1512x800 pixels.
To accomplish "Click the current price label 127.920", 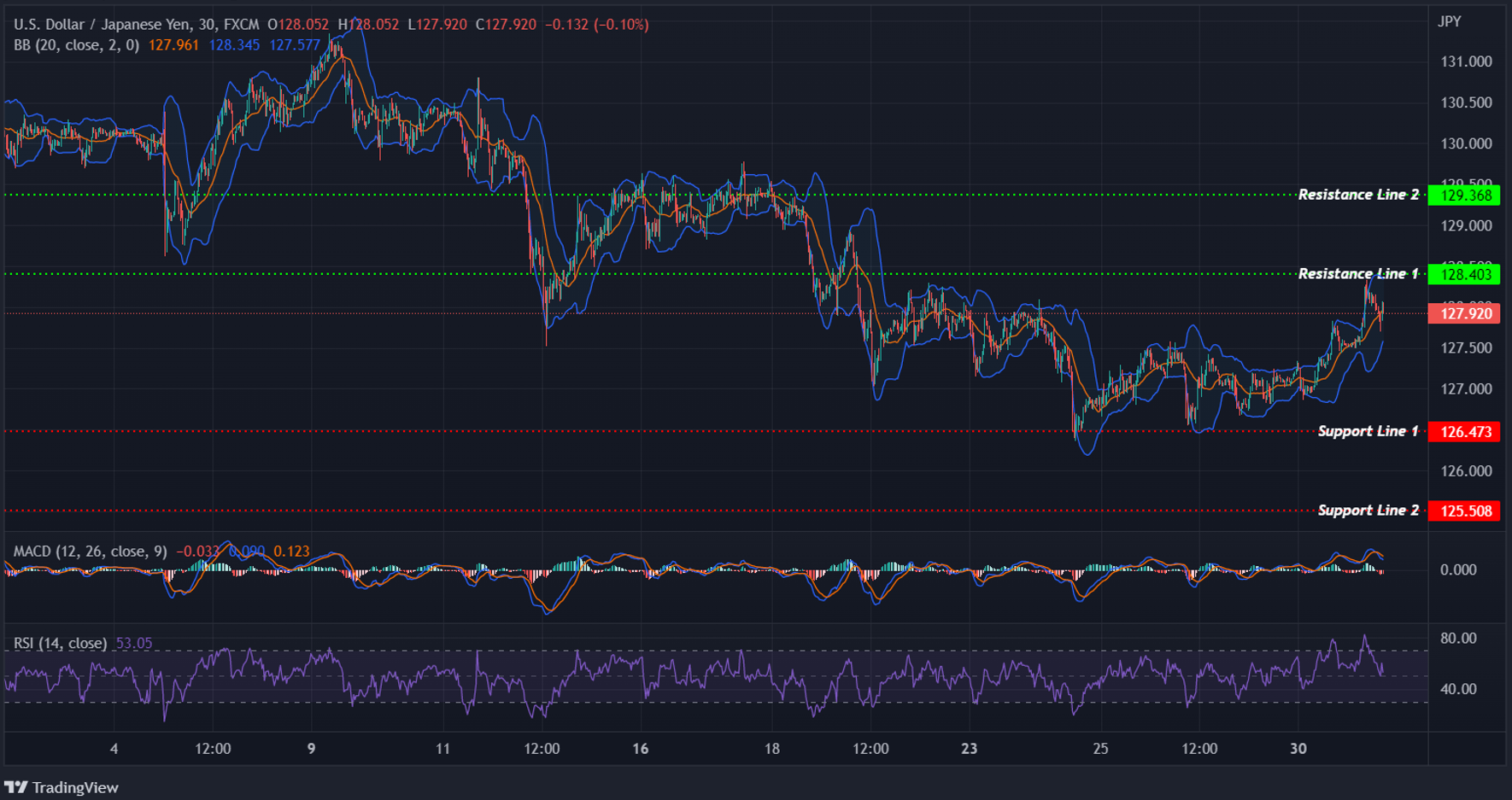I will tap(1466, 313).
